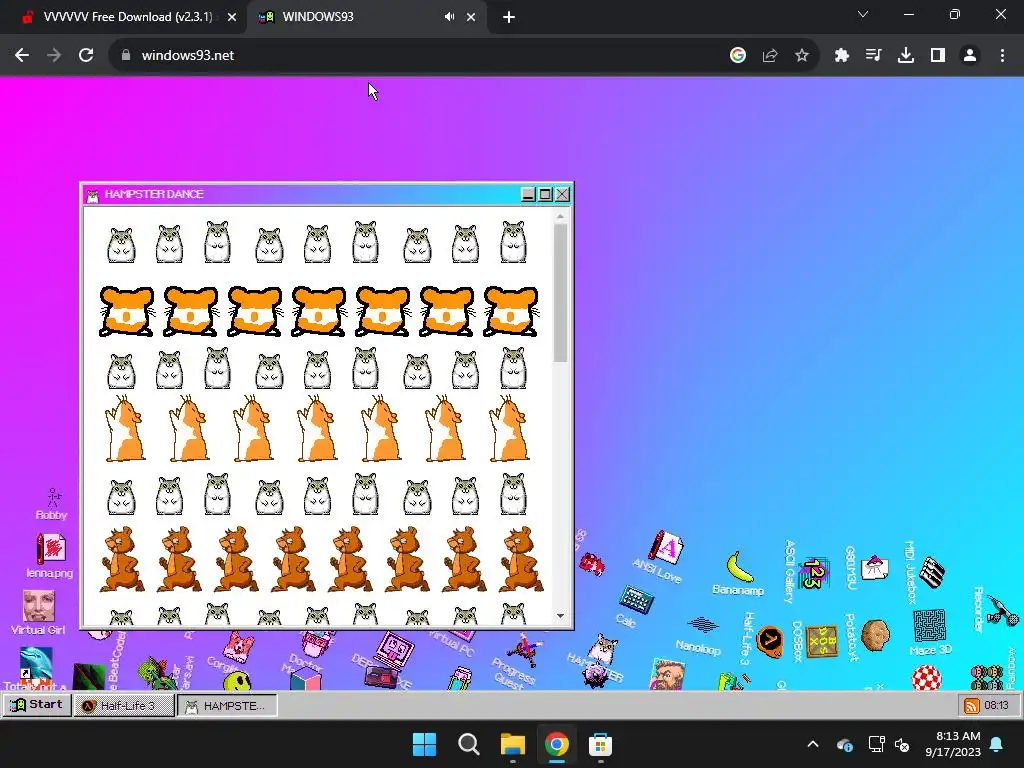Image resolution: width=1024 pixels, height=768 pixels.
Task: Open the Windows93 Start menu
Action: 37,705
